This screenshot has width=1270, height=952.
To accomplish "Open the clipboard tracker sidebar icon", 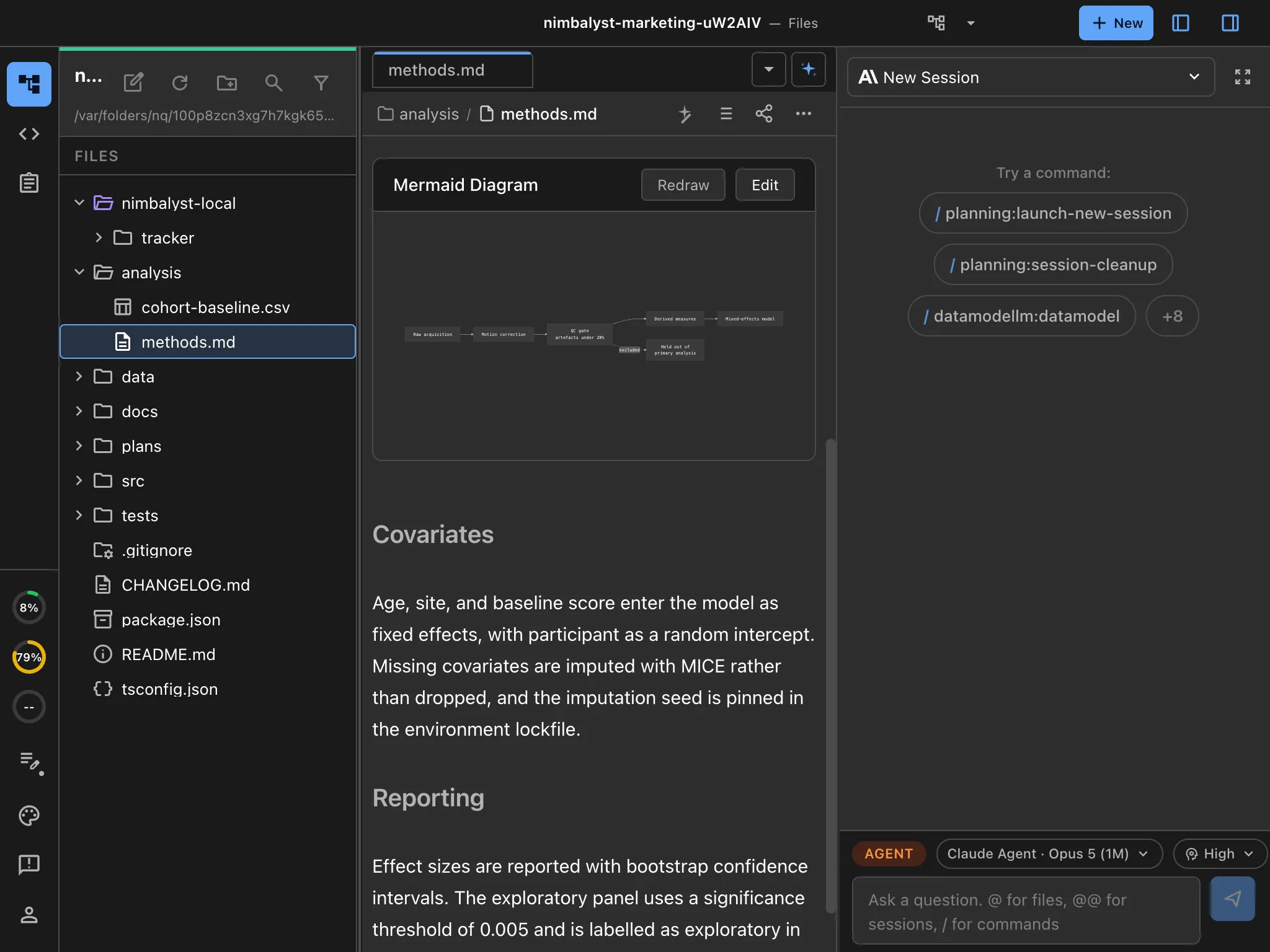I will pyautogui.click(x=29, y=183).
